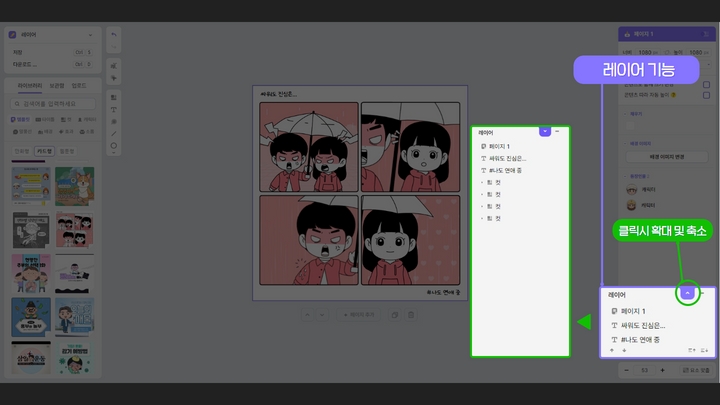Expand the enlarged layer panel's purple dropdown arrow

[x=544, y=131]
